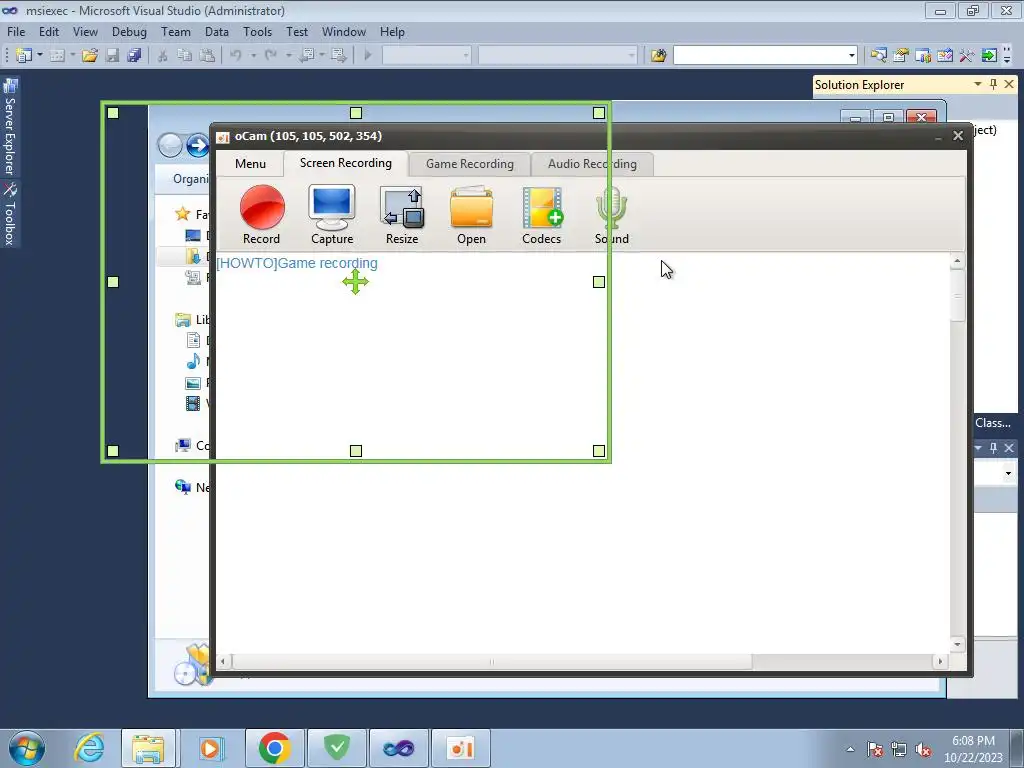Open the Test menu

[296, 32]
